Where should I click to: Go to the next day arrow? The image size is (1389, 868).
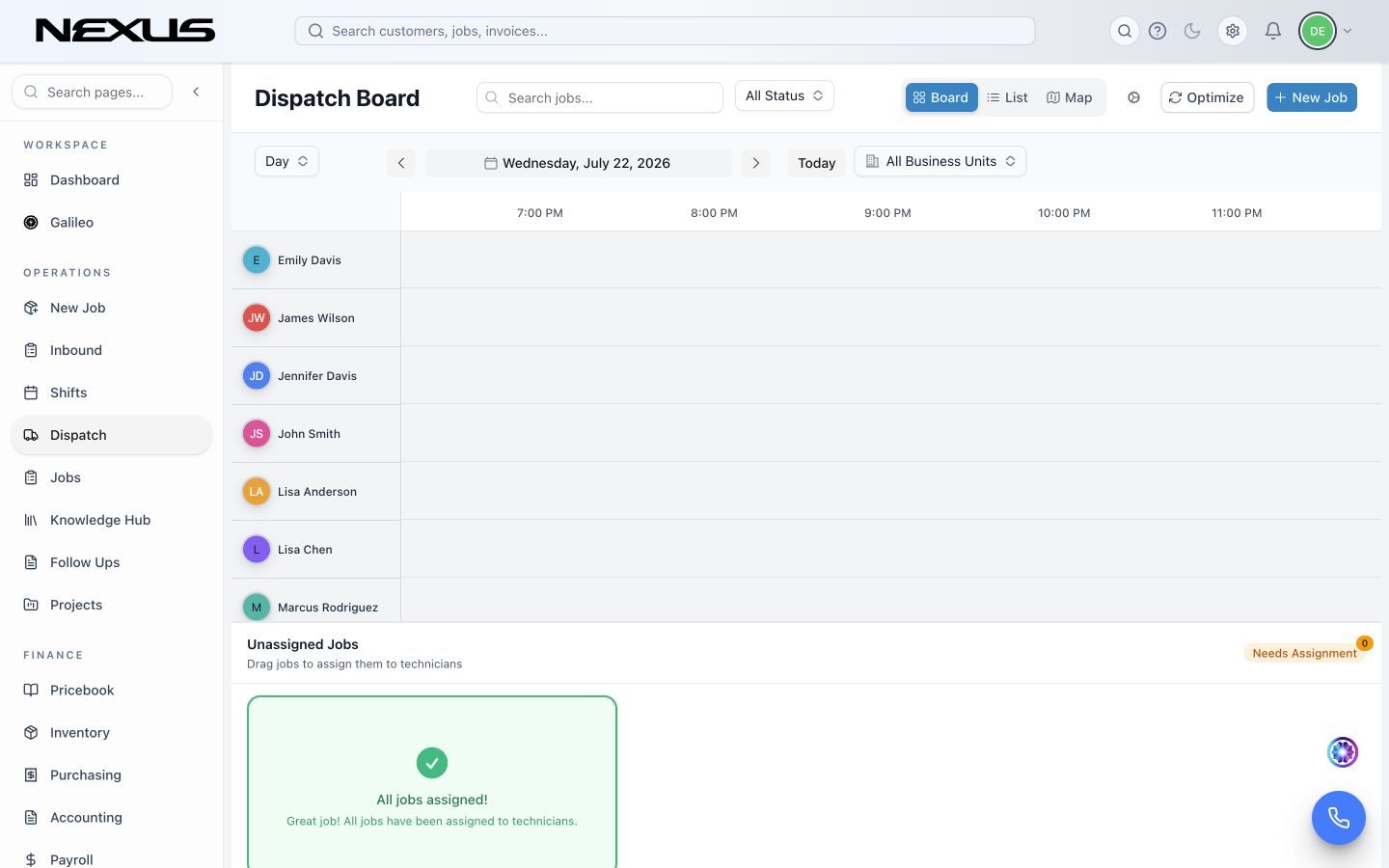coord(756,163)
